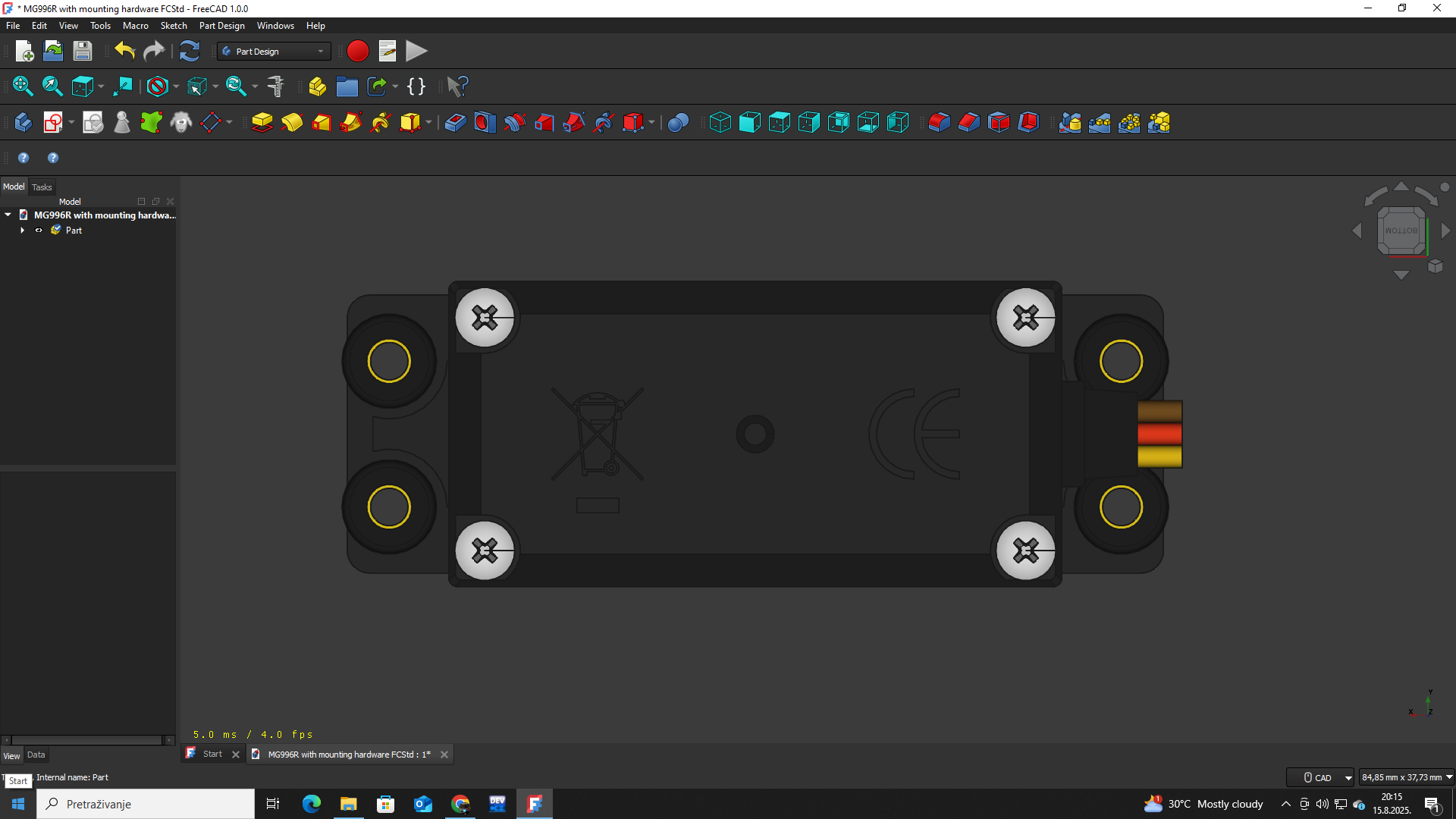Click the Fit all zoom icon

point(23,86)
